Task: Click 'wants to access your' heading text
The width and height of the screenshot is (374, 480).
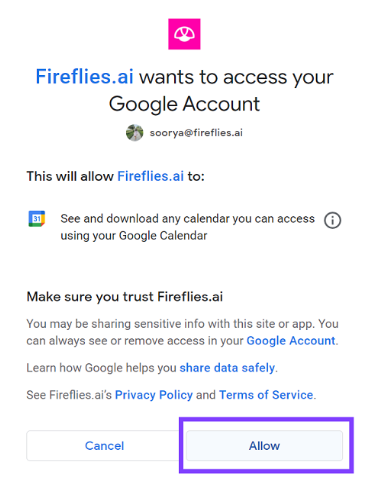Action: [236, 77]
